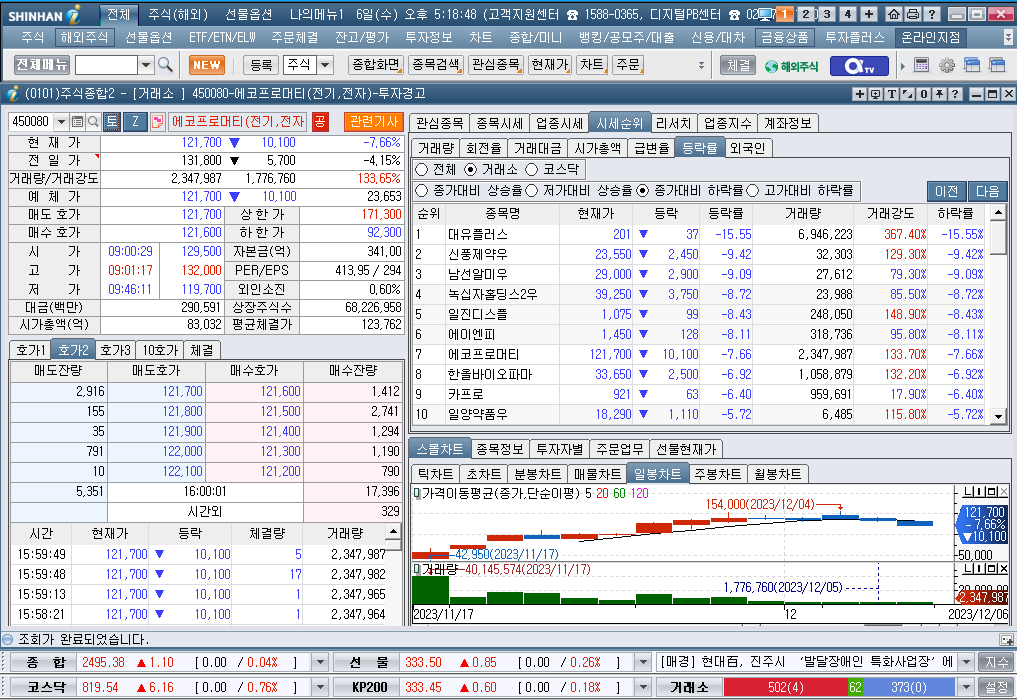This screenshot has width=1017, height=700.
Task: Click the monitor icon in title bar
Action: pos(765,14)
